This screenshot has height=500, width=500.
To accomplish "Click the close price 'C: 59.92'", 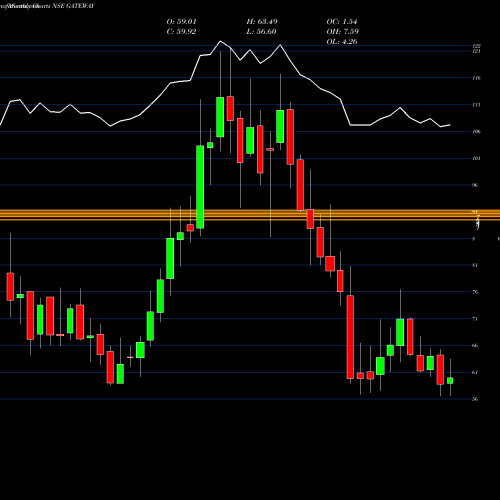I will 181,32.
